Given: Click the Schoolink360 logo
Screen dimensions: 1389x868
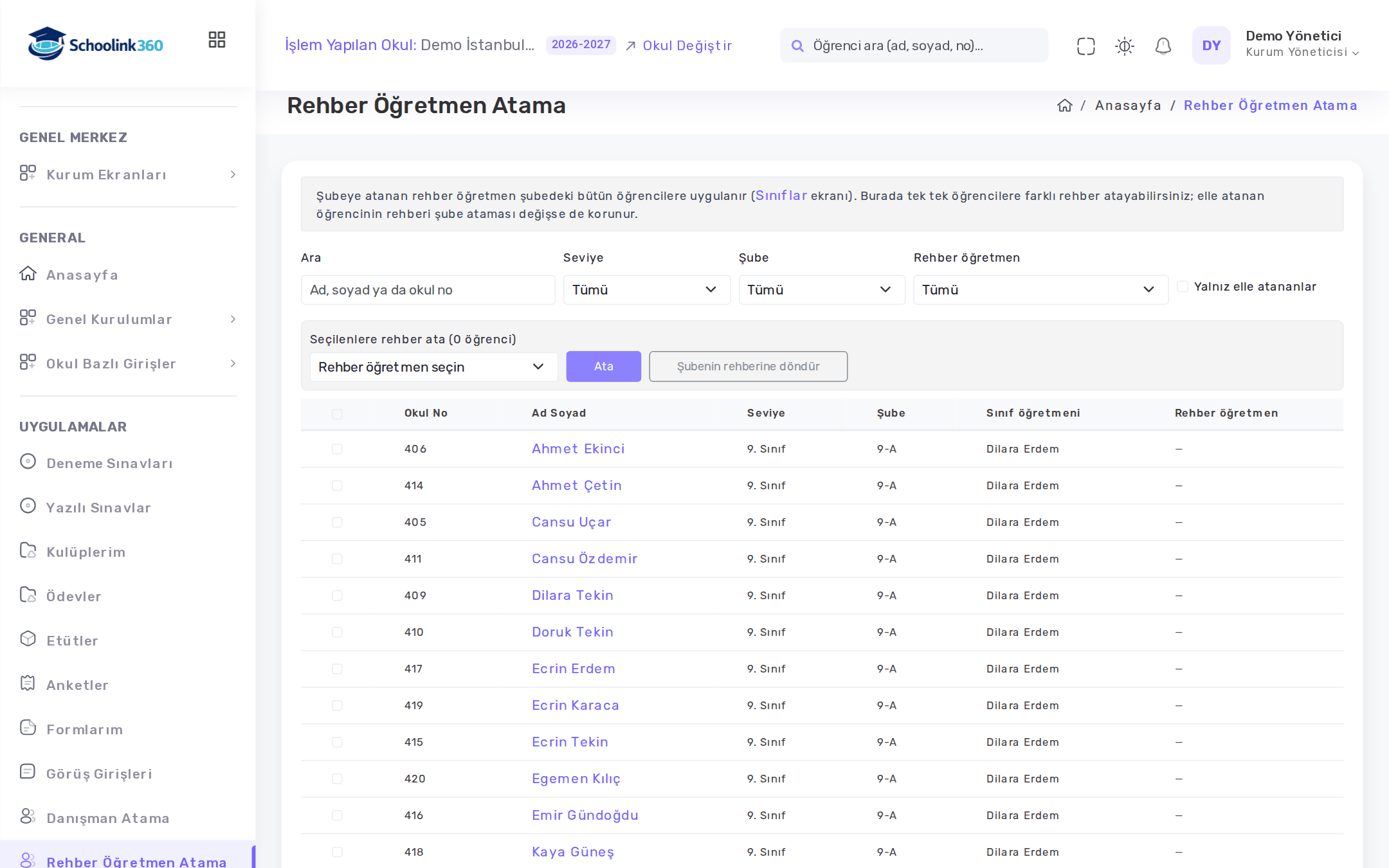Looking at the screenshot, I should pos(95,44).
